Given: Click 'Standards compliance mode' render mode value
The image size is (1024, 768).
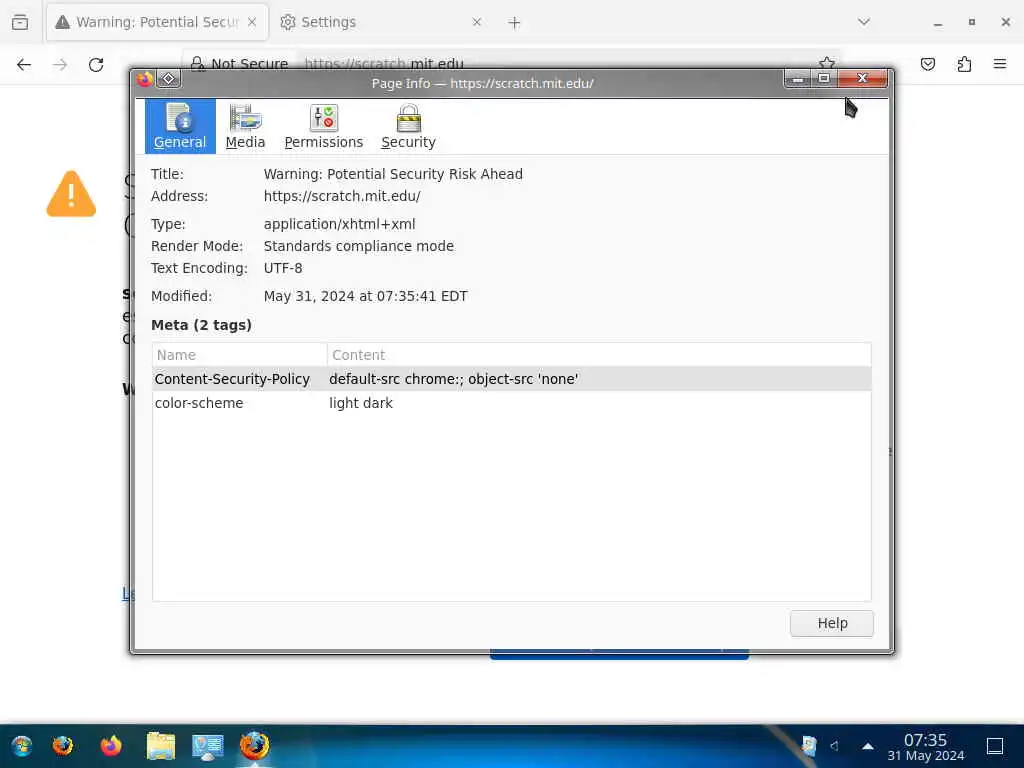Looking at the screenshot, I should [359, 246].
